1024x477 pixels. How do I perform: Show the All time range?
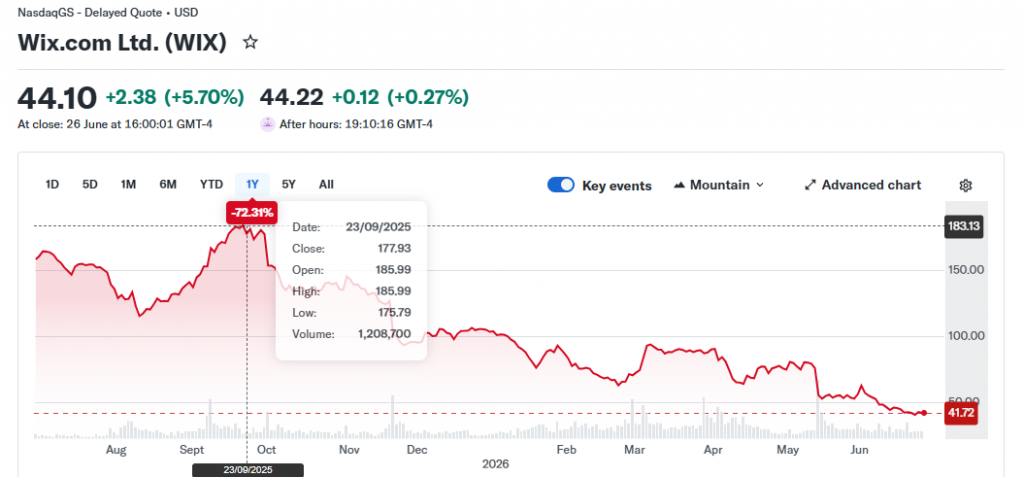327,184
